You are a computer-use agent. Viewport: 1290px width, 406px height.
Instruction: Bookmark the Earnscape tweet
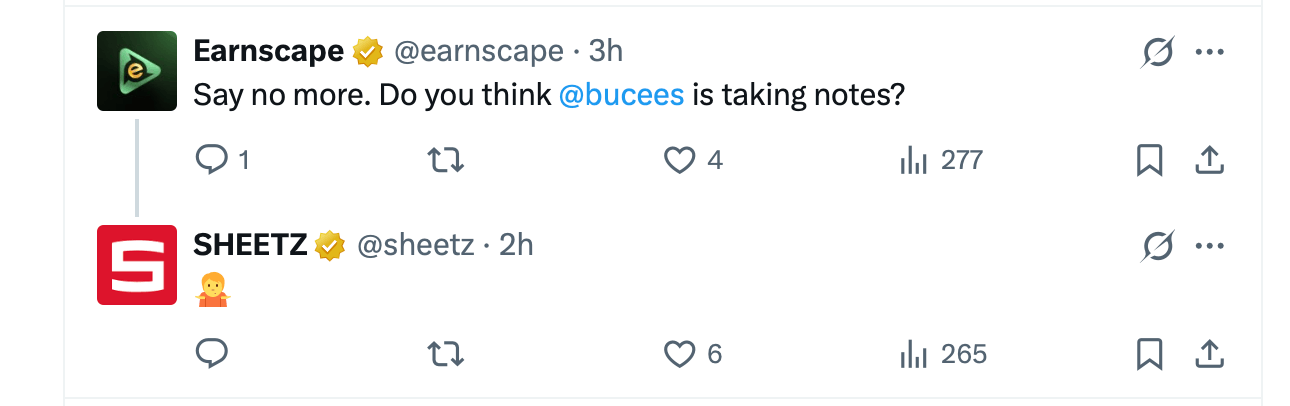click(x=1149, y=160)
